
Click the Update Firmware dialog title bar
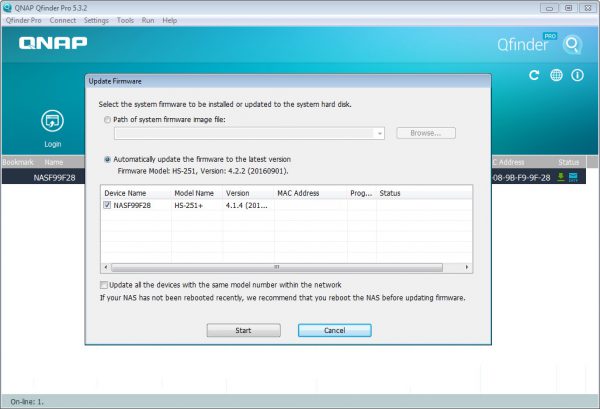[288, 81]
